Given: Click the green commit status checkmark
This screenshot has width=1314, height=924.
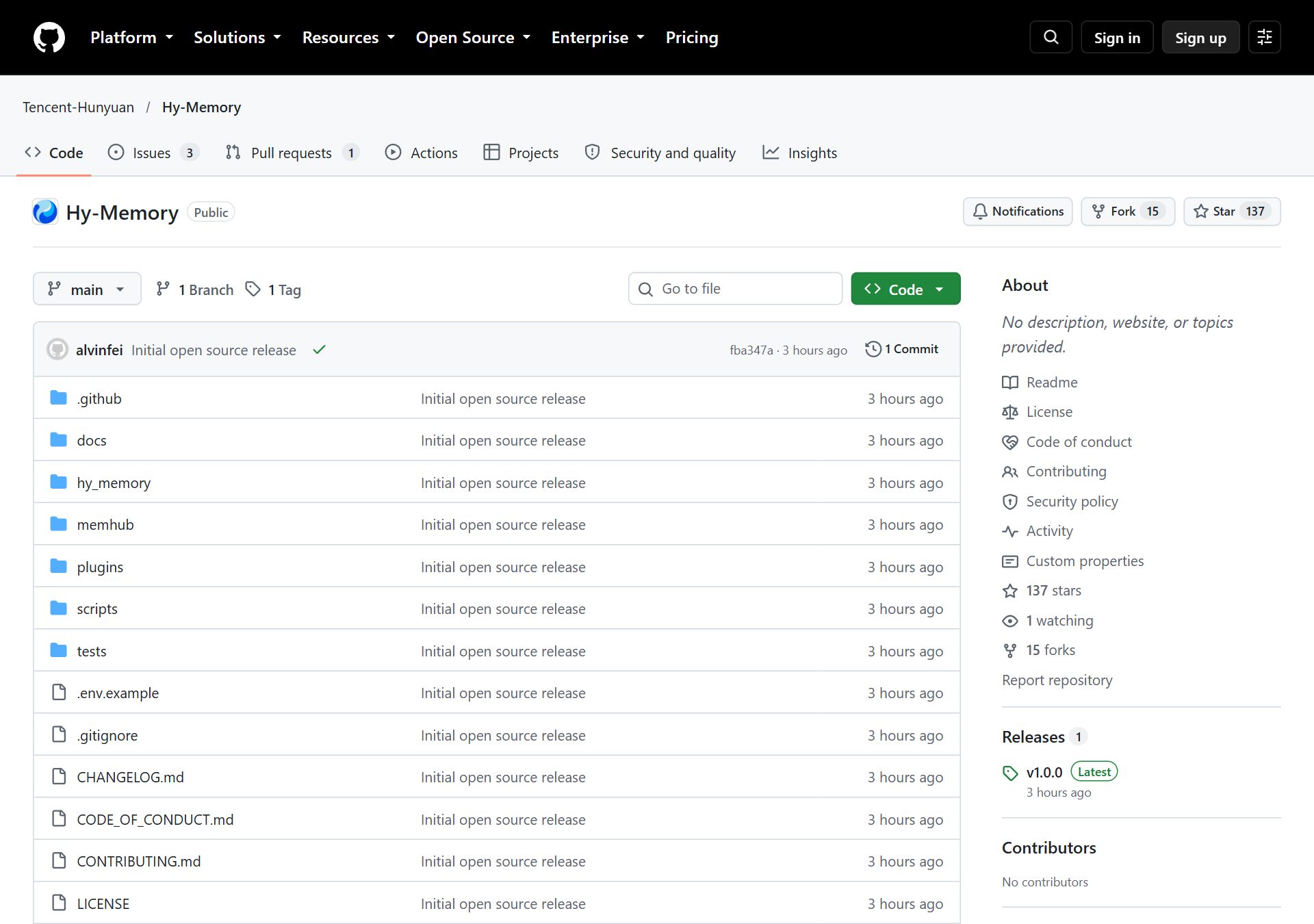Looking at the screenshot, I should pyautogui.click(x=319, y=350).
